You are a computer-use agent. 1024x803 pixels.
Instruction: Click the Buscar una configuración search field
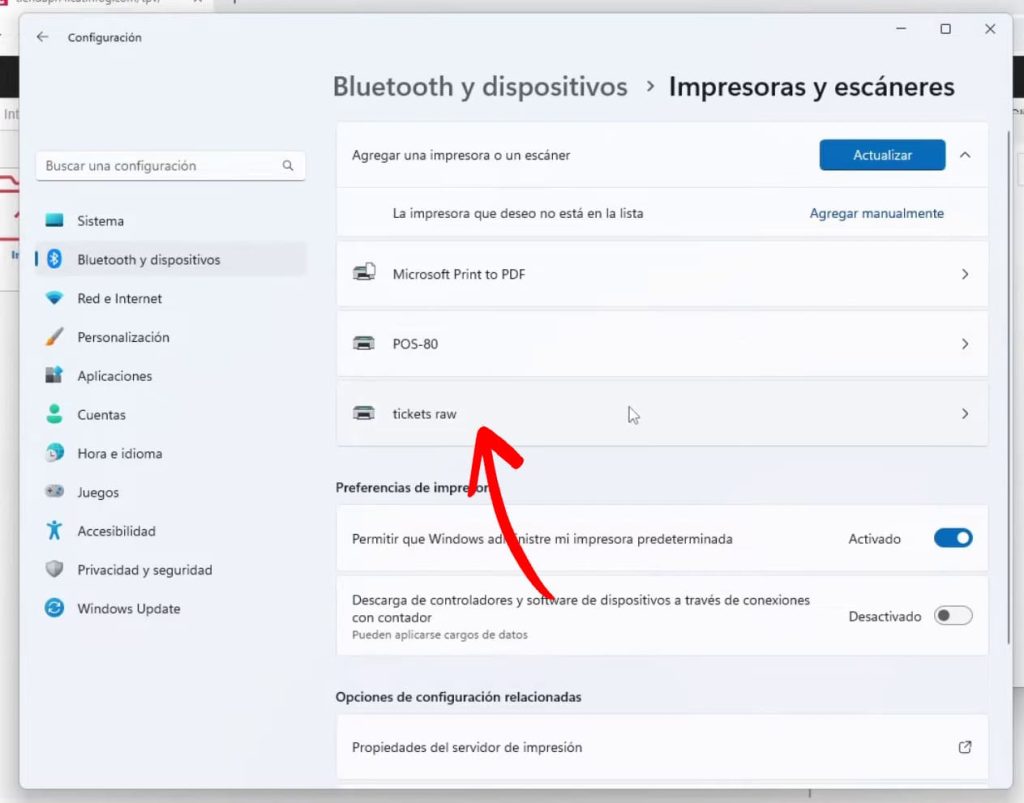pyautogui.click(x=160, y=166)
